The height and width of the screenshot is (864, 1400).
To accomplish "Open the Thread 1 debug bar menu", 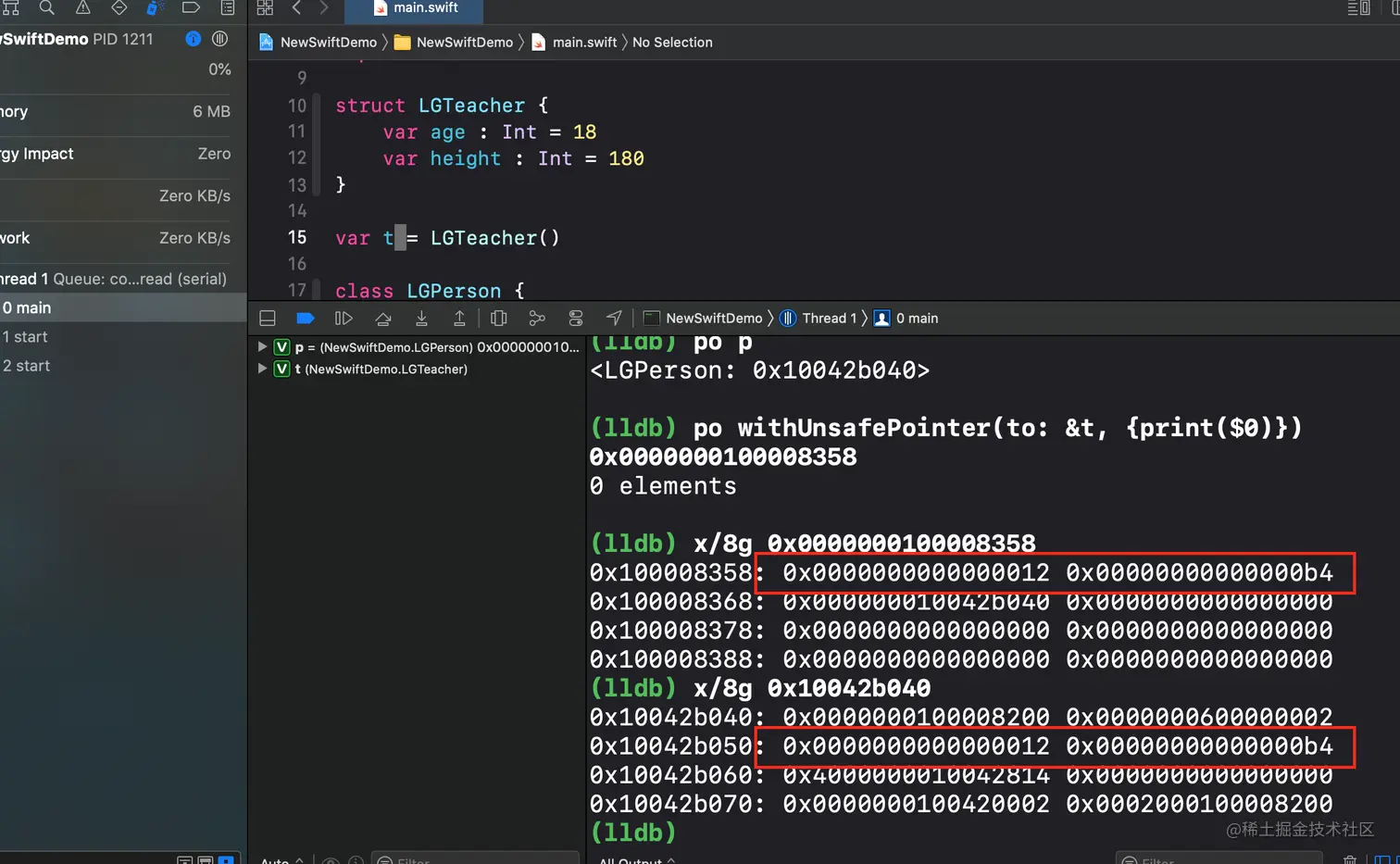I will point(818,319).
